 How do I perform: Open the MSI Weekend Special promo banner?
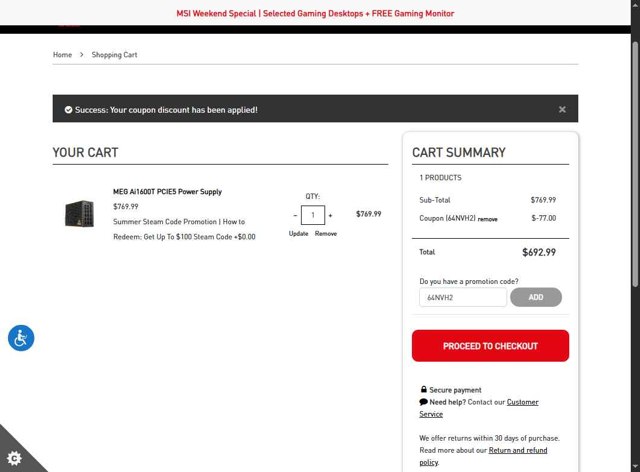tap(315, 13)
